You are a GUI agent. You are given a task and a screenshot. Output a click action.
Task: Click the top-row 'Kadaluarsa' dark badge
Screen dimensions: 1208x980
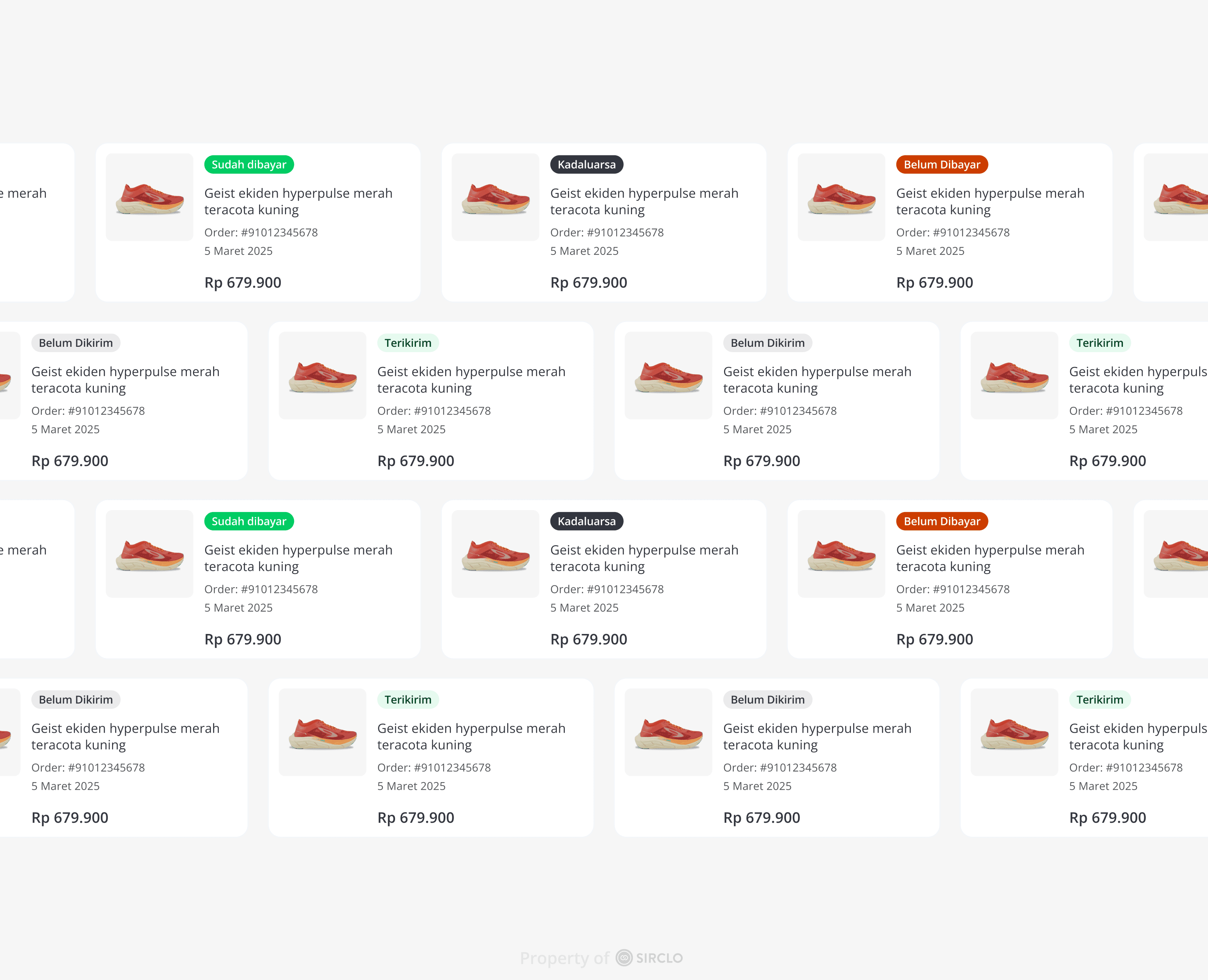[587, 164]
